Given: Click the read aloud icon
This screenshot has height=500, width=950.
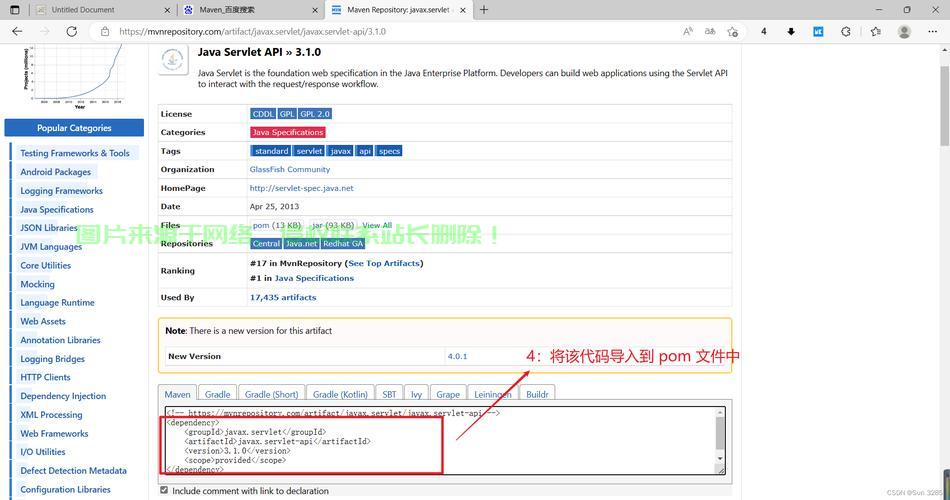Looking at the screenshot, I should pos(688,32).
